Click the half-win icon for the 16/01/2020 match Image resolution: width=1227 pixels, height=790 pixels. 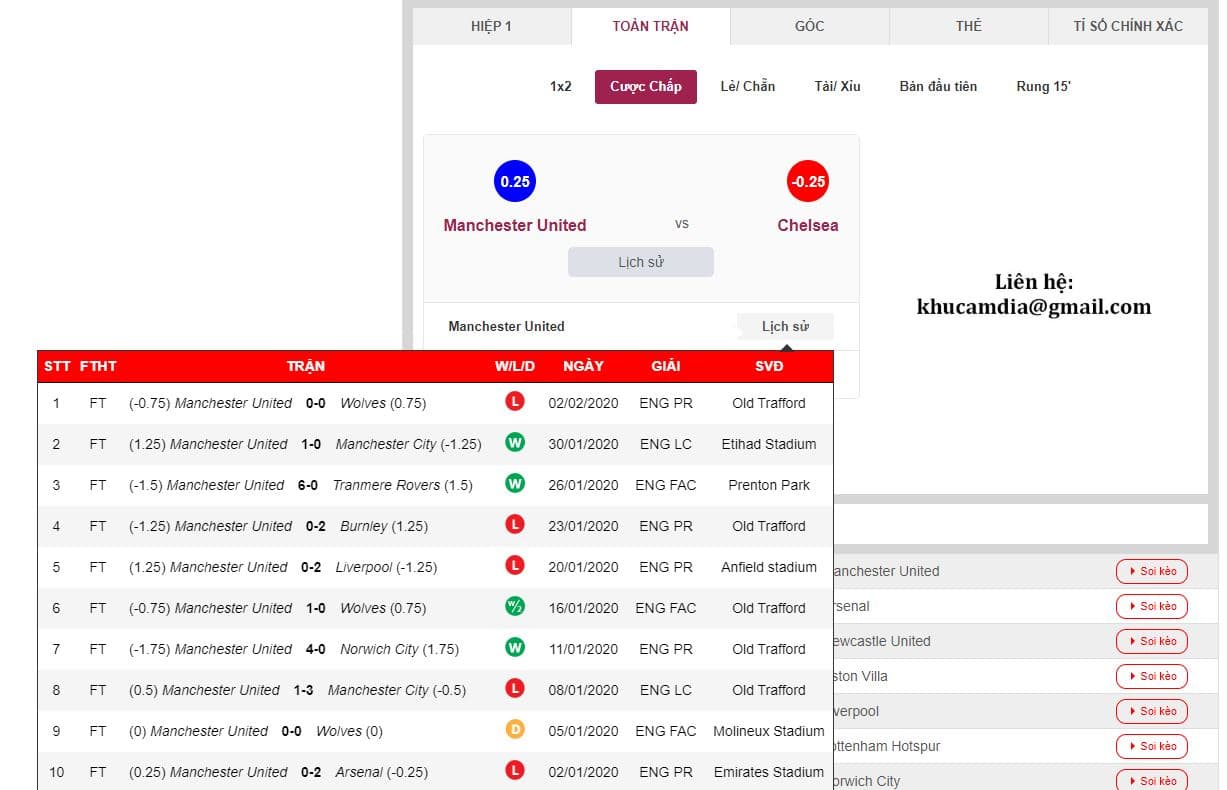coord(515,607)
